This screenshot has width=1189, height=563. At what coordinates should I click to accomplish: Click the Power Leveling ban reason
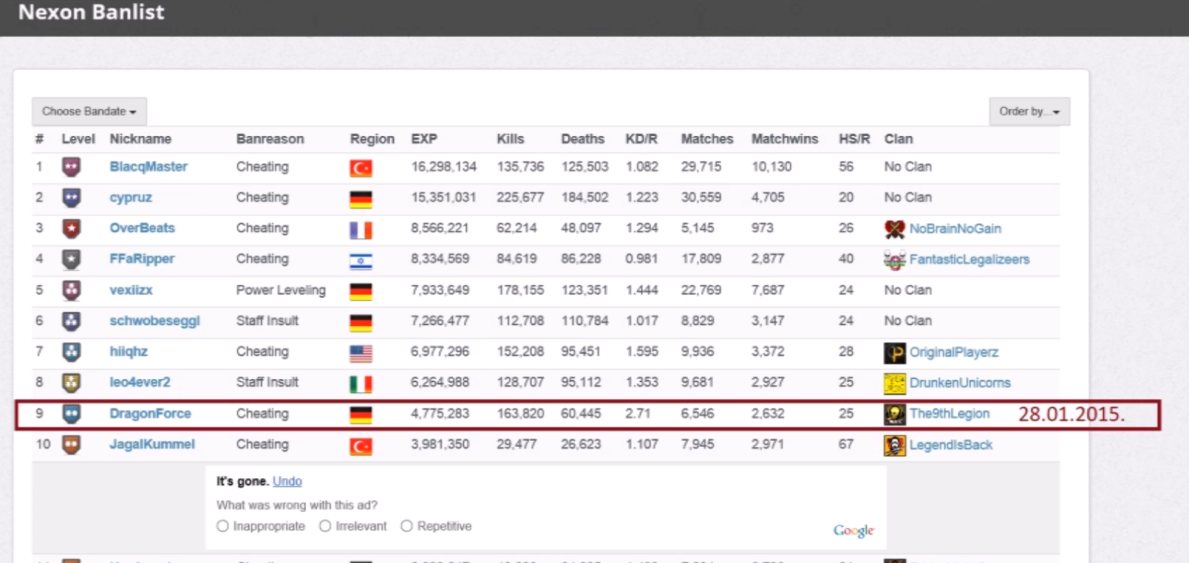pyautogui.click(x=281, y=290)
